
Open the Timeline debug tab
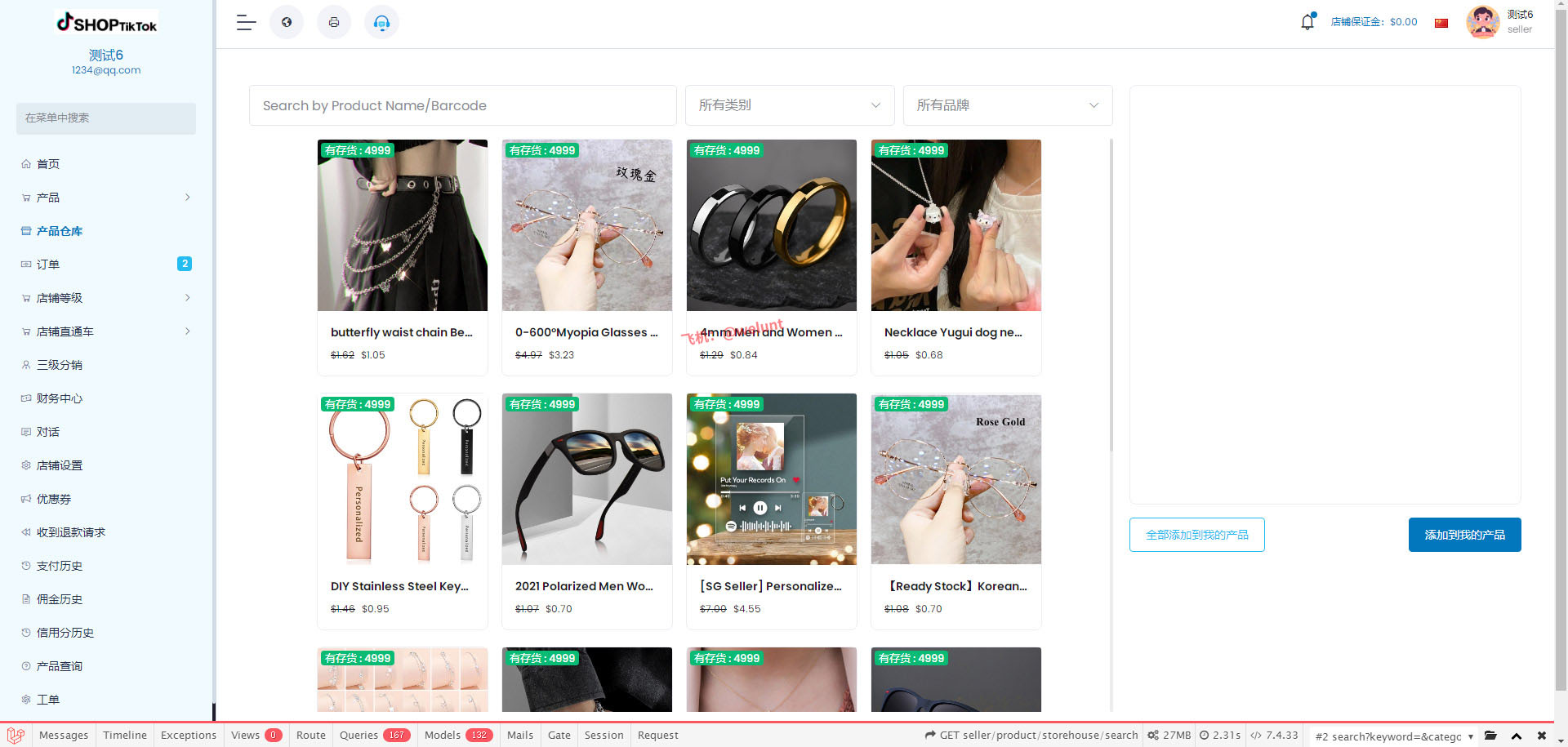125,736
